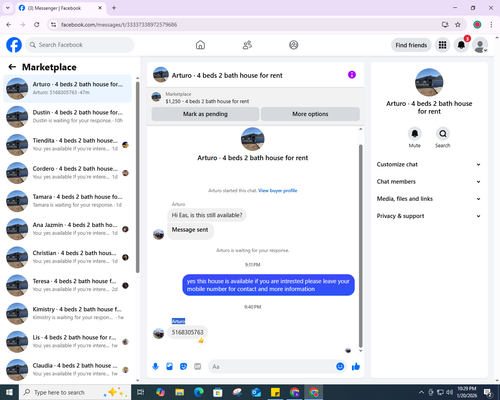
Task: Click More options button
Action: point(310,114)
